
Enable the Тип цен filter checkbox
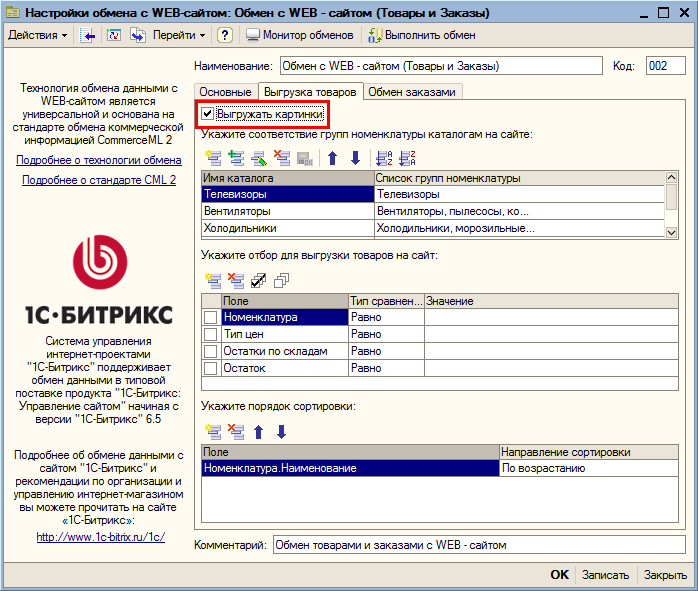coord(211,334)
